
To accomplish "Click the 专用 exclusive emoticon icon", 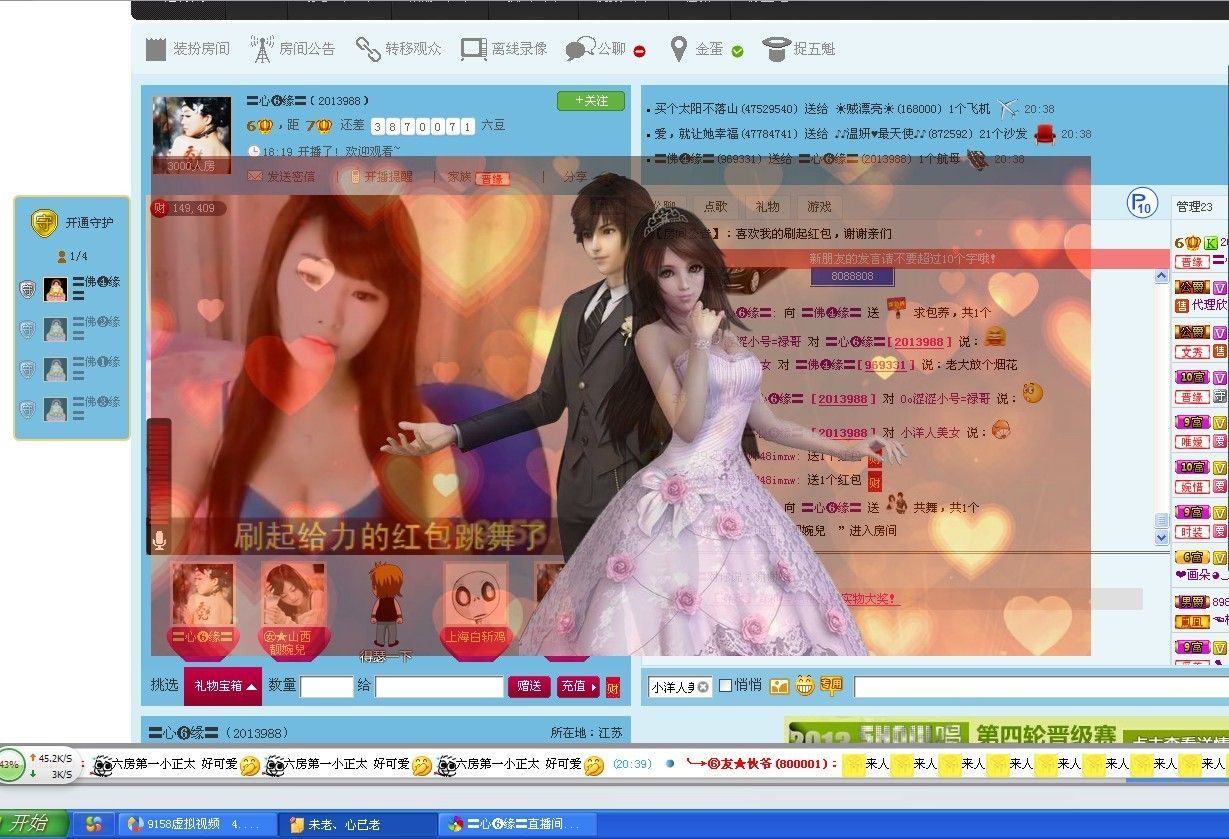I will click(831, 686).
